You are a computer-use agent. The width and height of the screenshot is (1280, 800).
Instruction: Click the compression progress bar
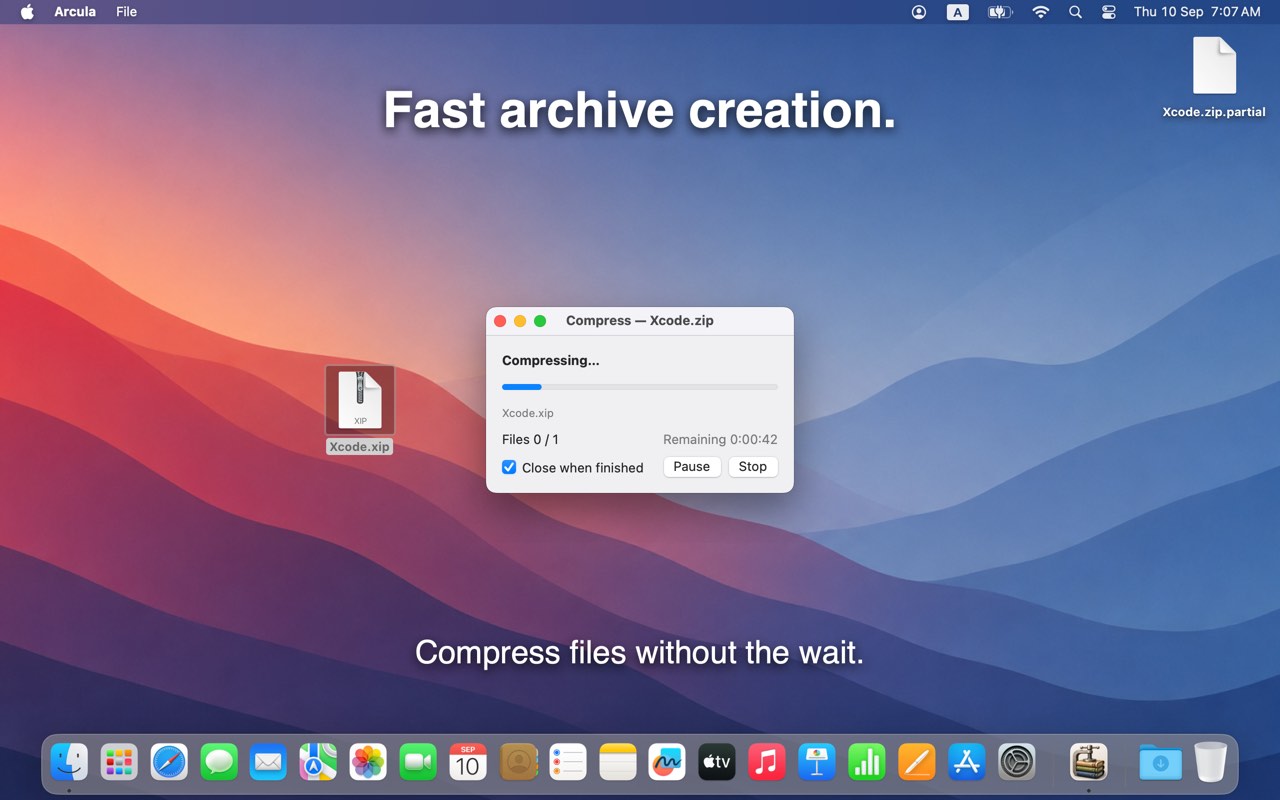pos(640,387)
